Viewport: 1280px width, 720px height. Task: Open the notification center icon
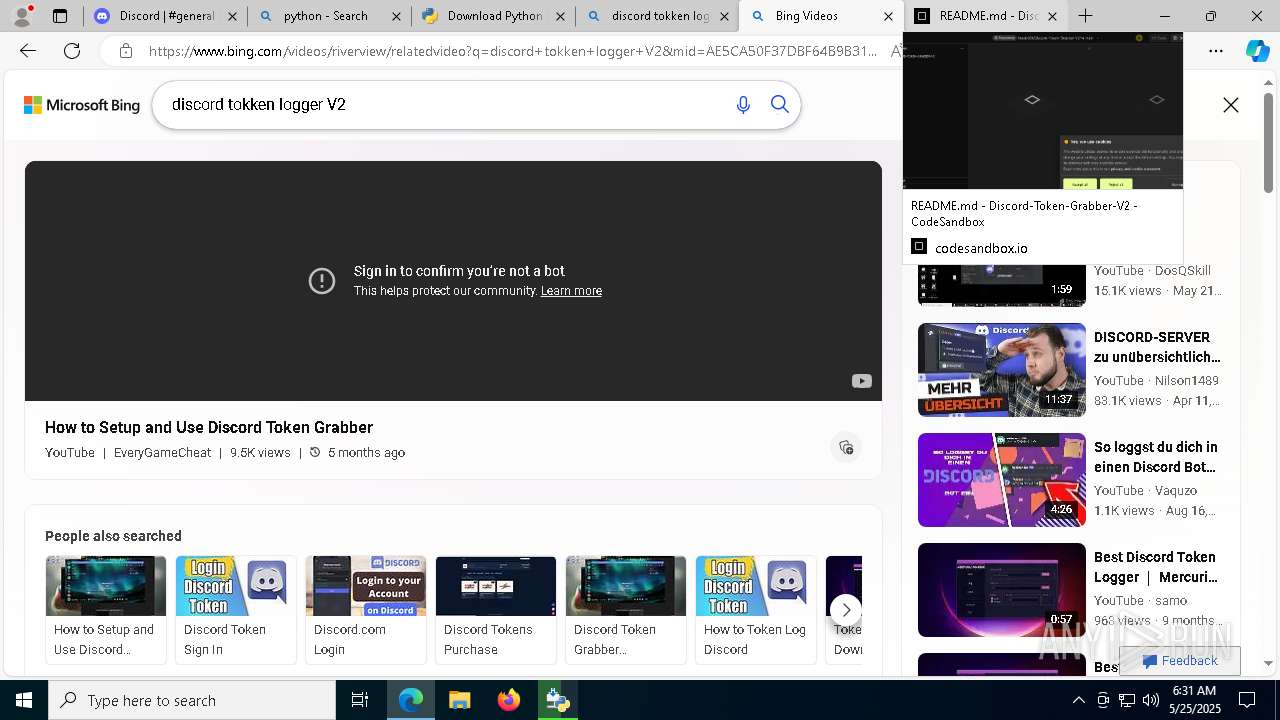(1247, 700)
